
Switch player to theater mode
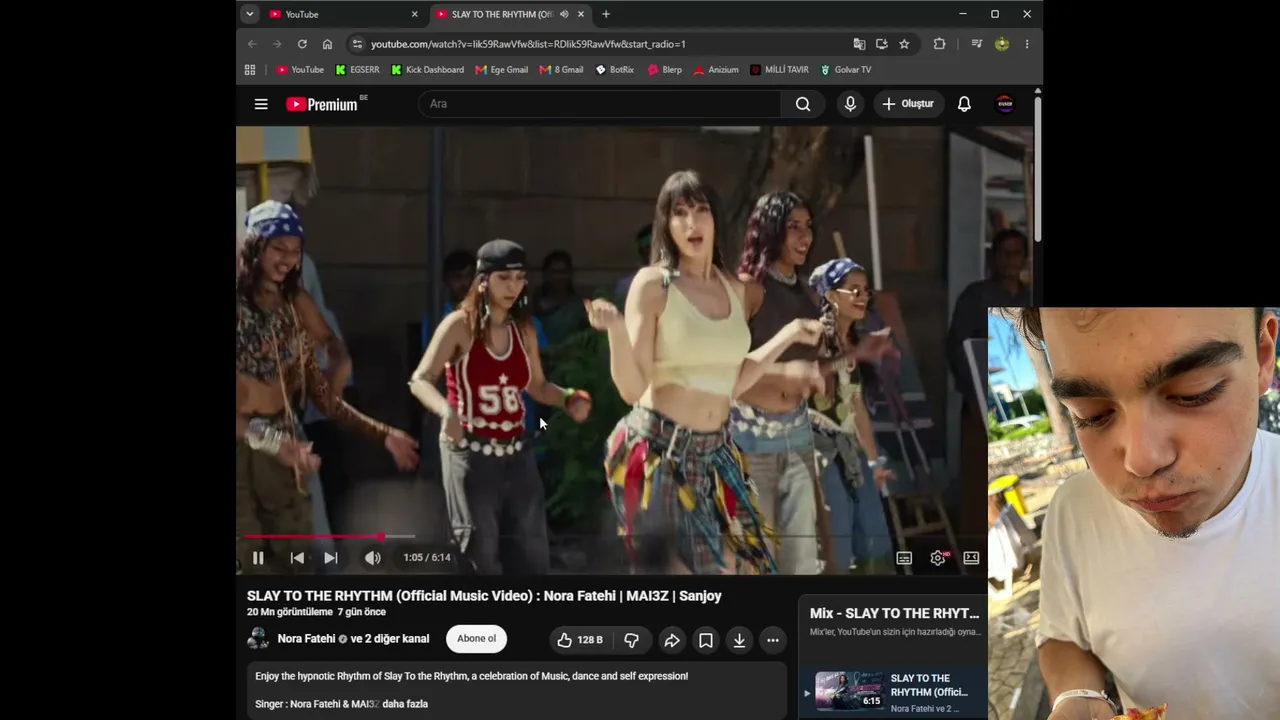(x=971, y=558)
